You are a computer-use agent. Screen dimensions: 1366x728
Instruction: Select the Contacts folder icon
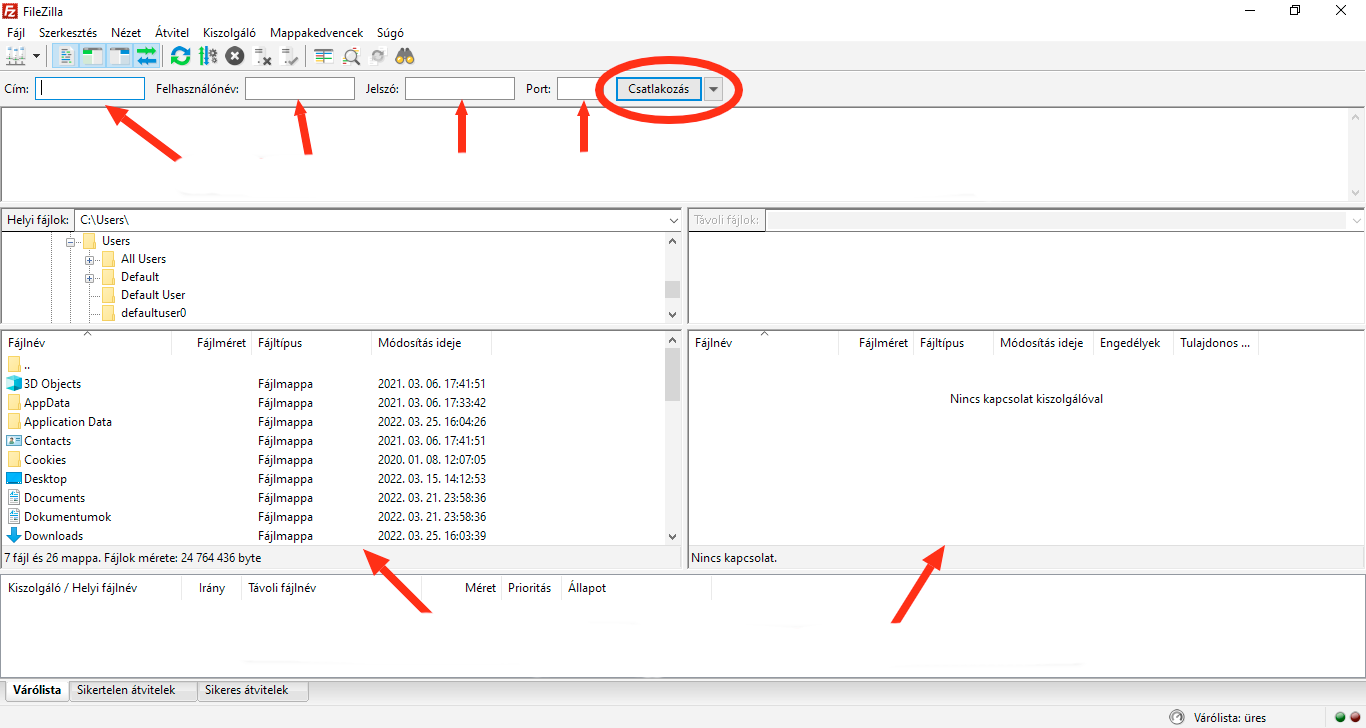pyautogui.click(x=14, y=441)
